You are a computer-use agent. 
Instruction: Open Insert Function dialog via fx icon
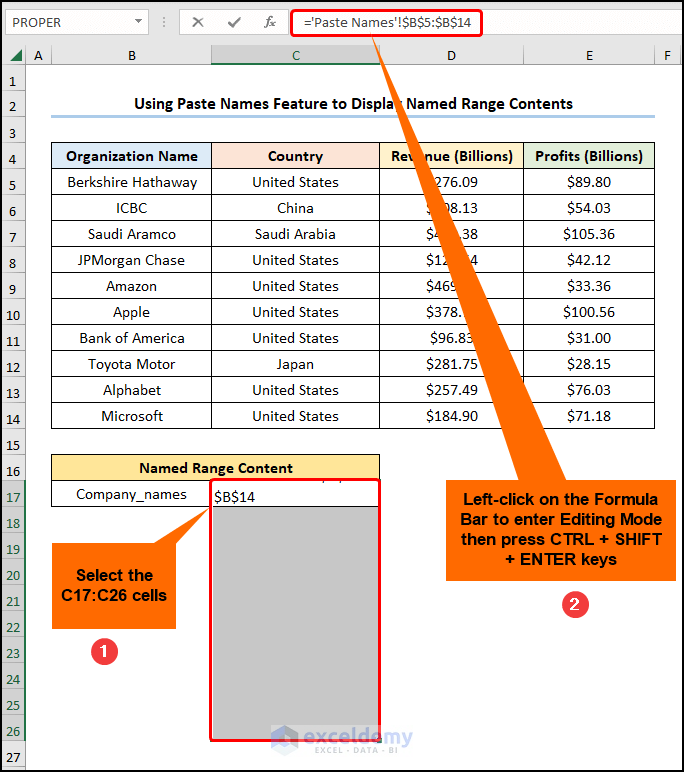point(269,22)
